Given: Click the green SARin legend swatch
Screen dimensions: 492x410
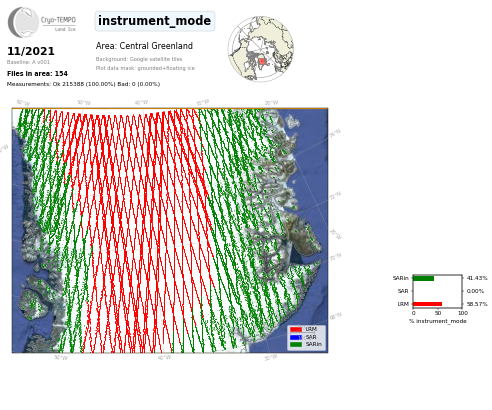Looking at the screenshot, I should tap(296, 345).
